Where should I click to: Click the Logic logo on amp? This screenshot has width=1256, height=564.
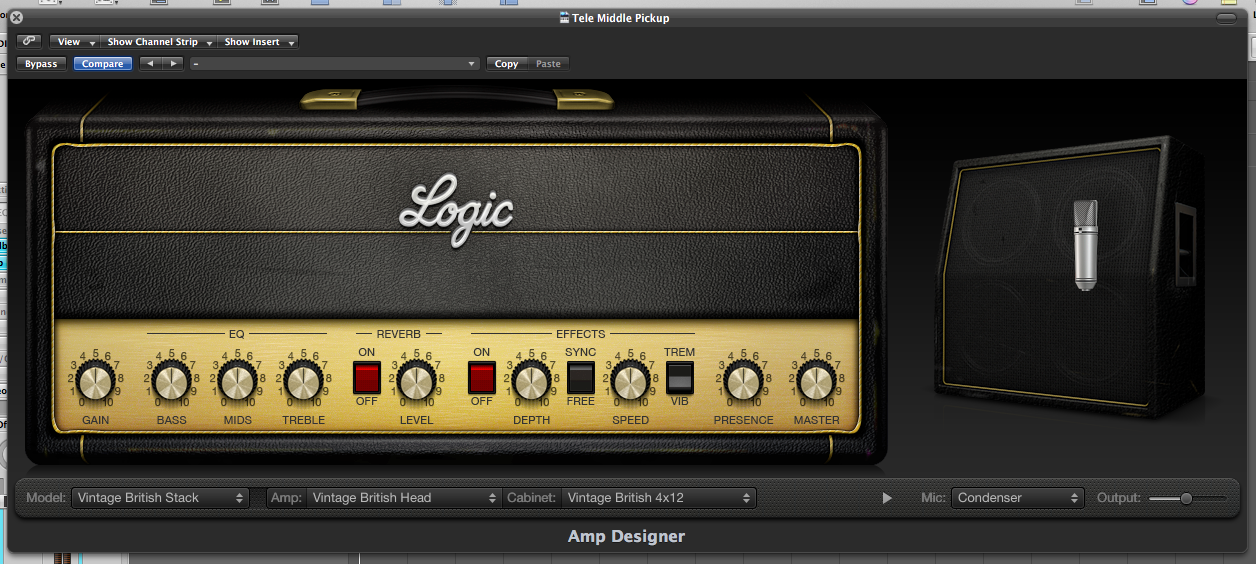[x=456, y=212]
